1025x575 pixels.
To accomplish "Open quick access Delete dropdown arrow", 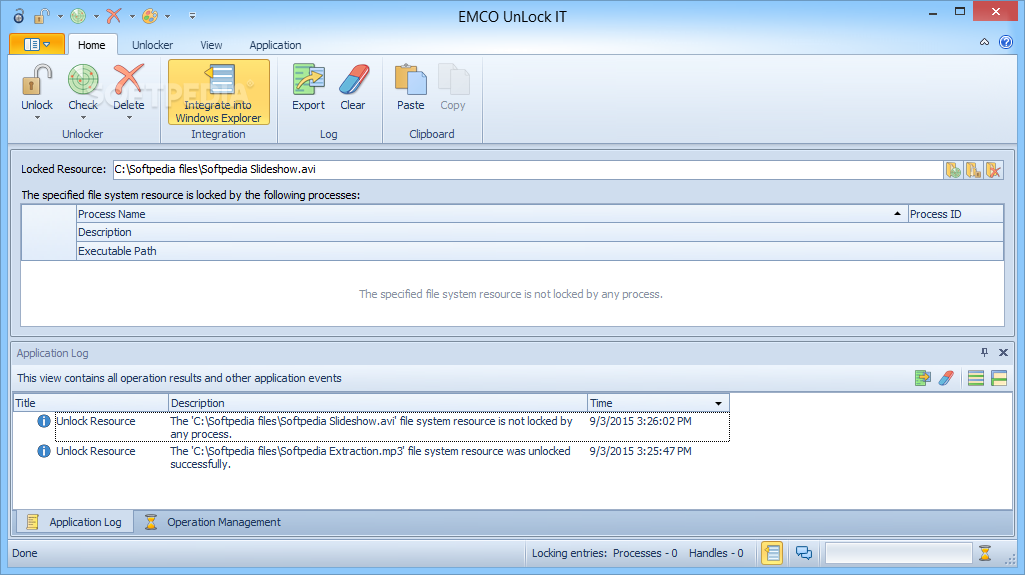I will [132, 16].
